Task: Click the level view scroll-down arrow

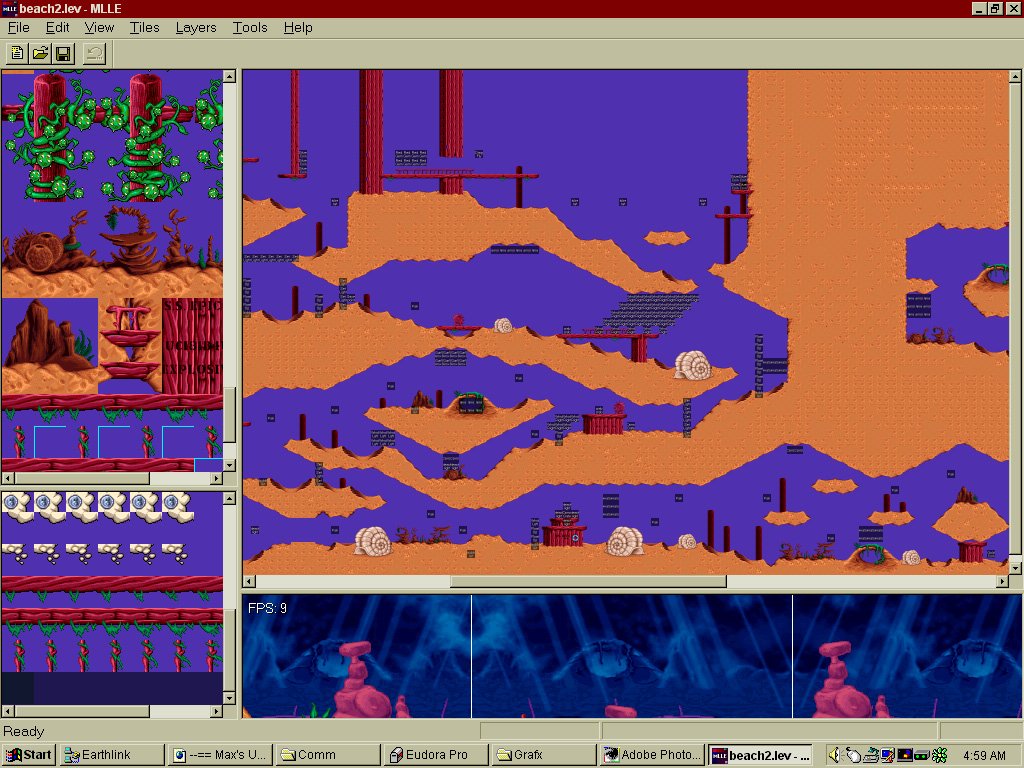Action: point(1016,568)
